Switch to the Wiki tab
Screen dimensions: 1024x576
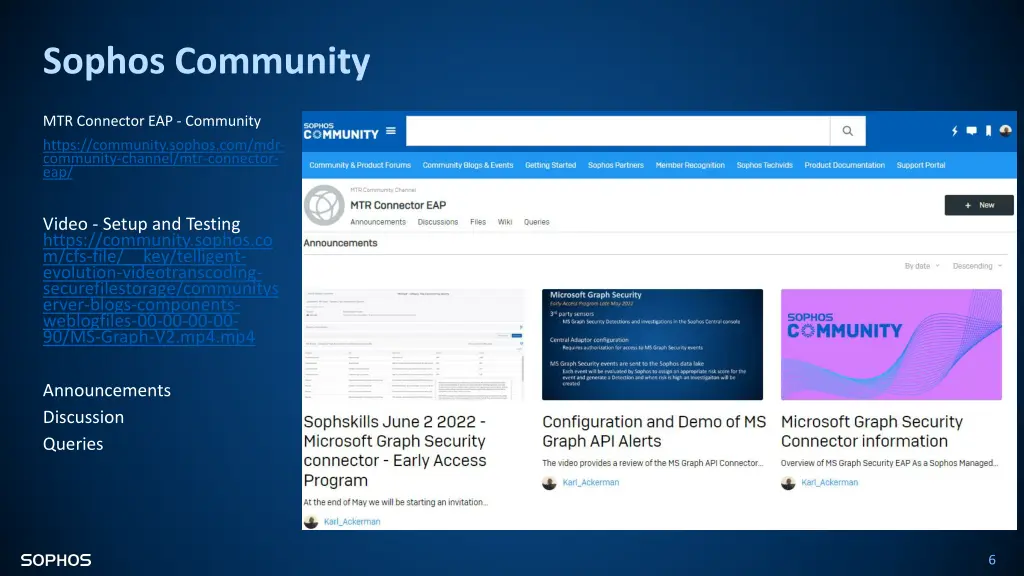505,222
